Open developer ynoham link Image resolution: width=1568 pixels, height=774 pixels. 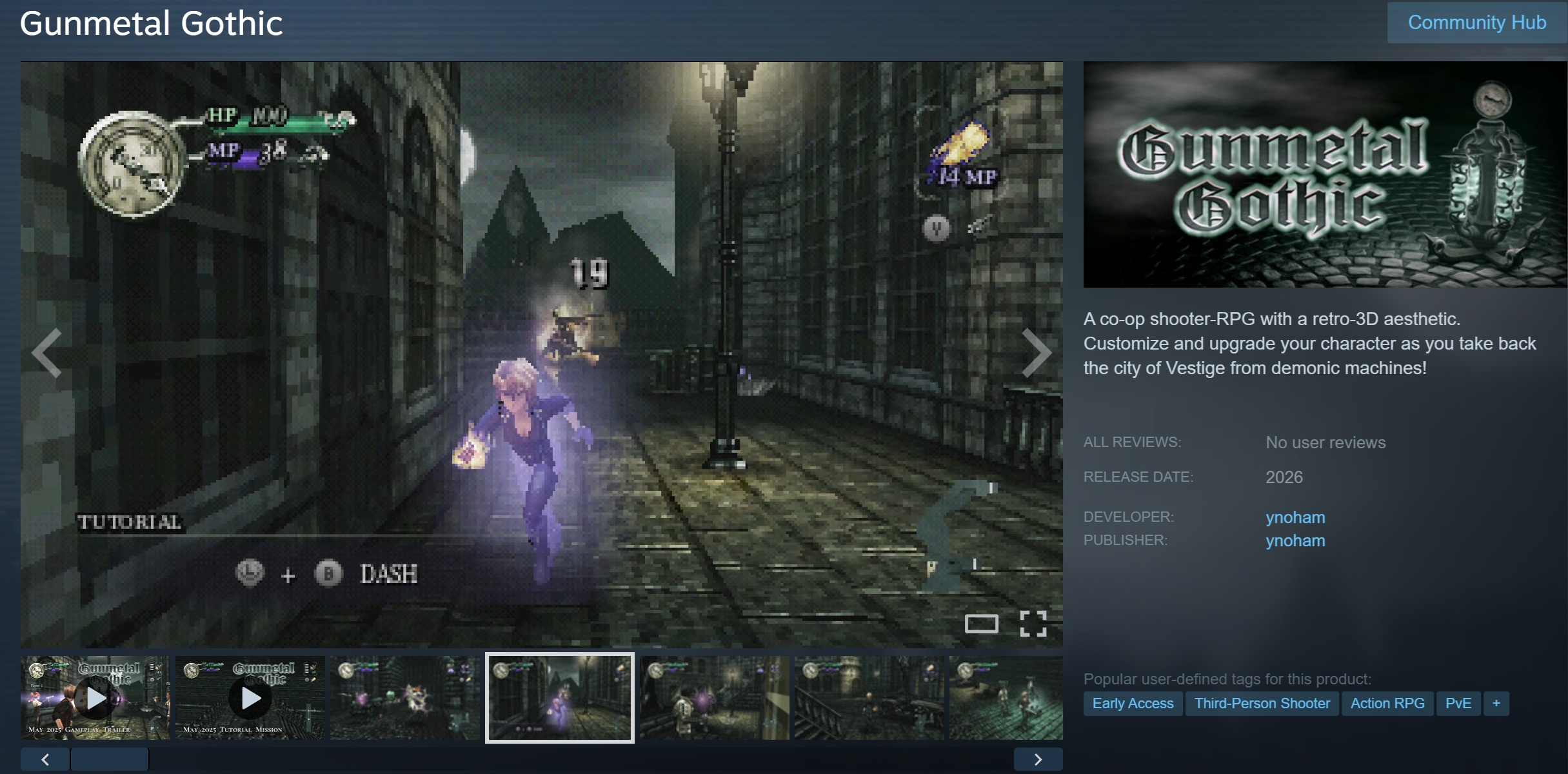click(1295, 517)
